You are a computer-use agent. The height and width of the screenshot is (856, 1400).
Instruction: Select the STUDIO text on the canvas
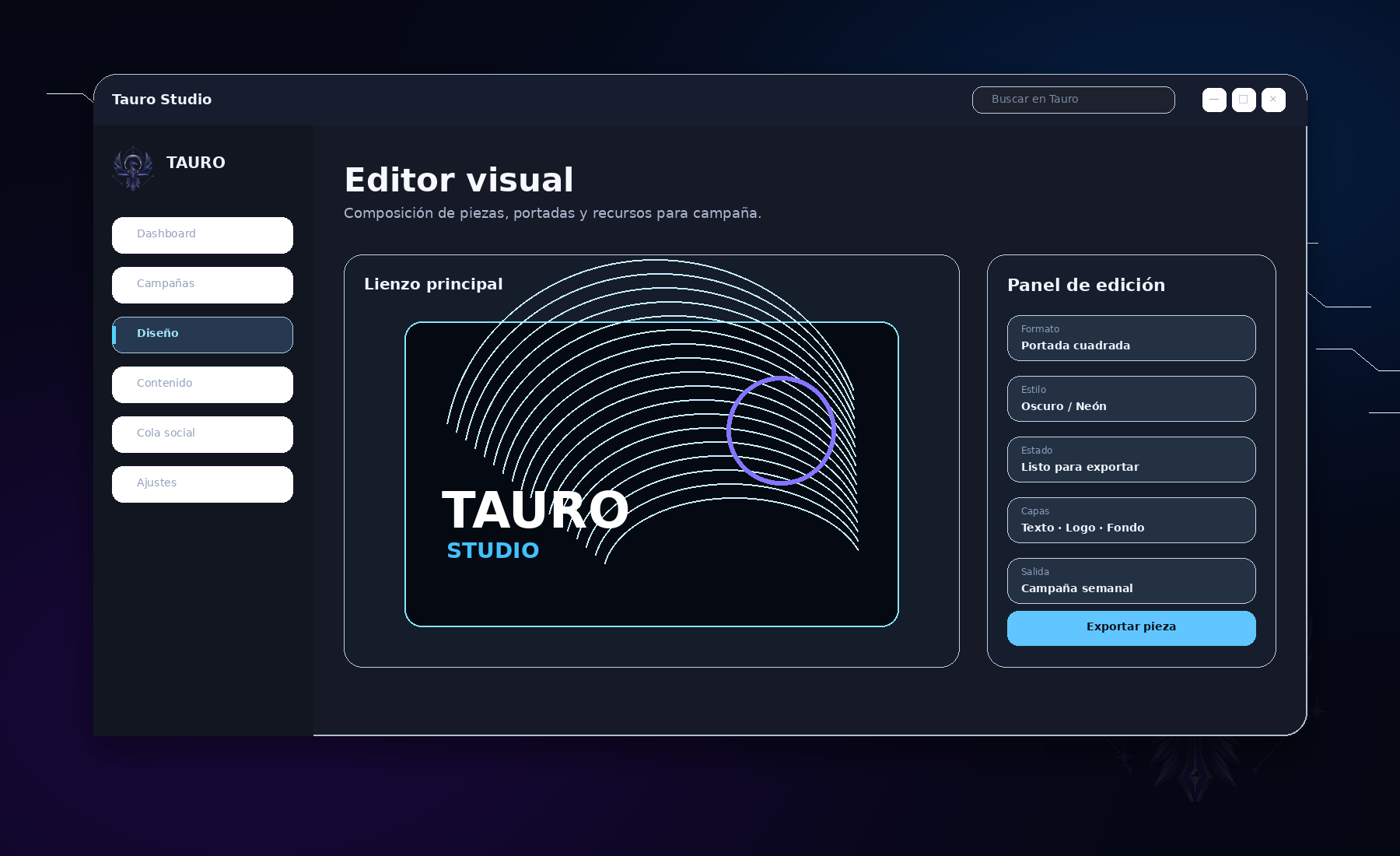pyautogui.click(x=493, y=550)
